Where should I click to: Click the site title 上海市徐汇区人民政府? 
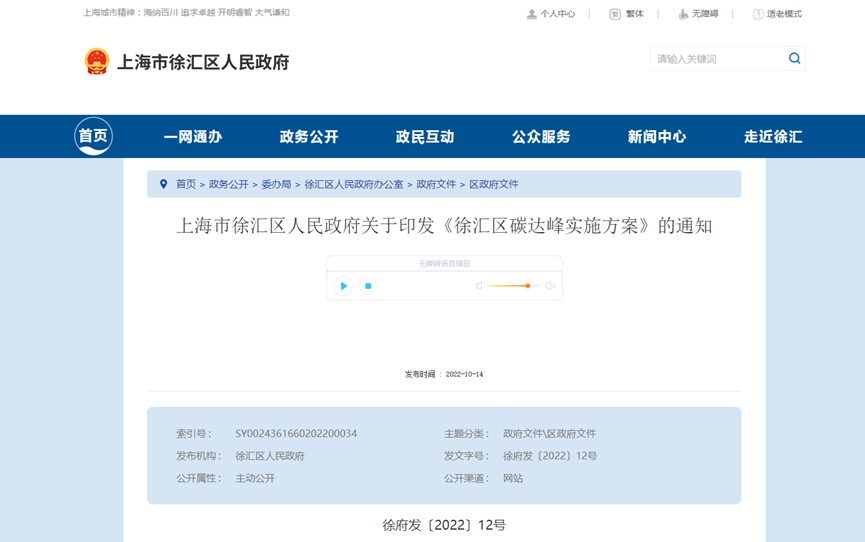click(203, 62)
